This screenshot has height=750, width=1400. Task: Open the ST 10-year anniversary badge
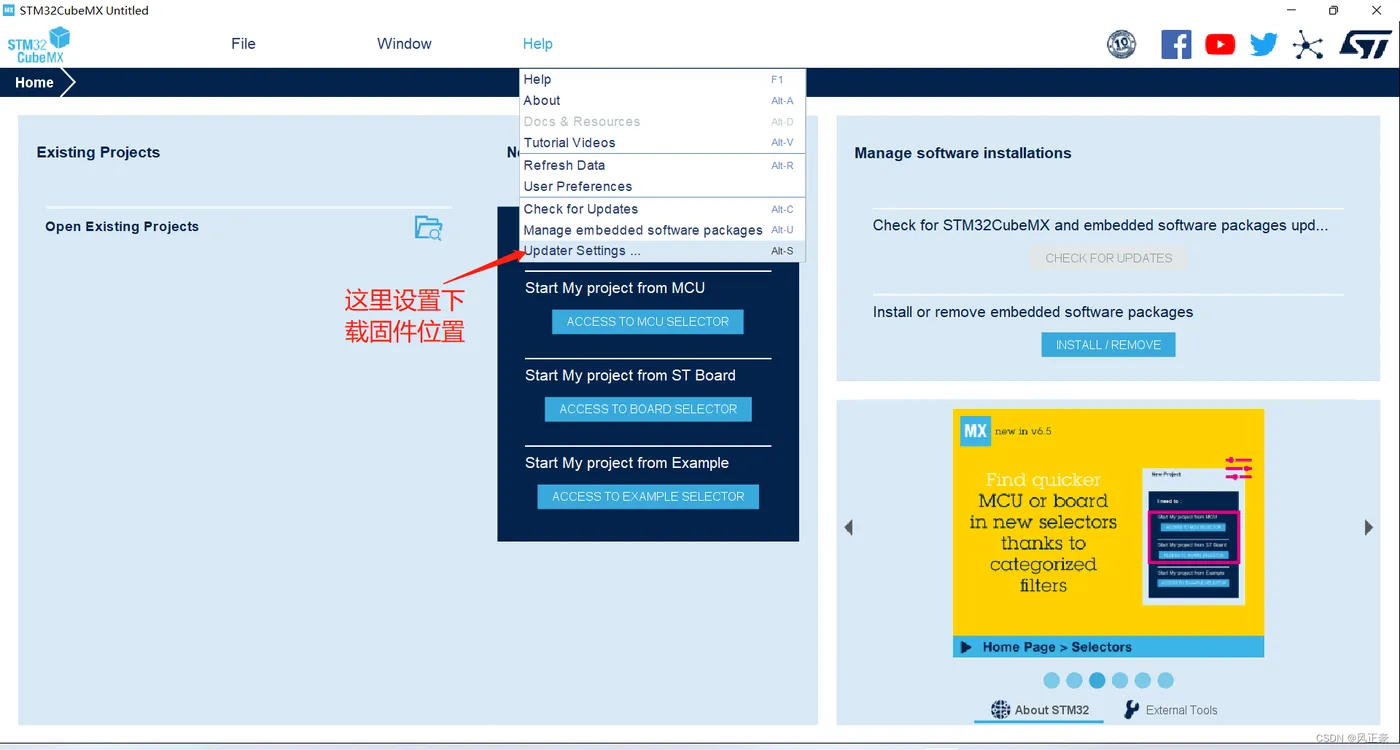[1121, 44]
